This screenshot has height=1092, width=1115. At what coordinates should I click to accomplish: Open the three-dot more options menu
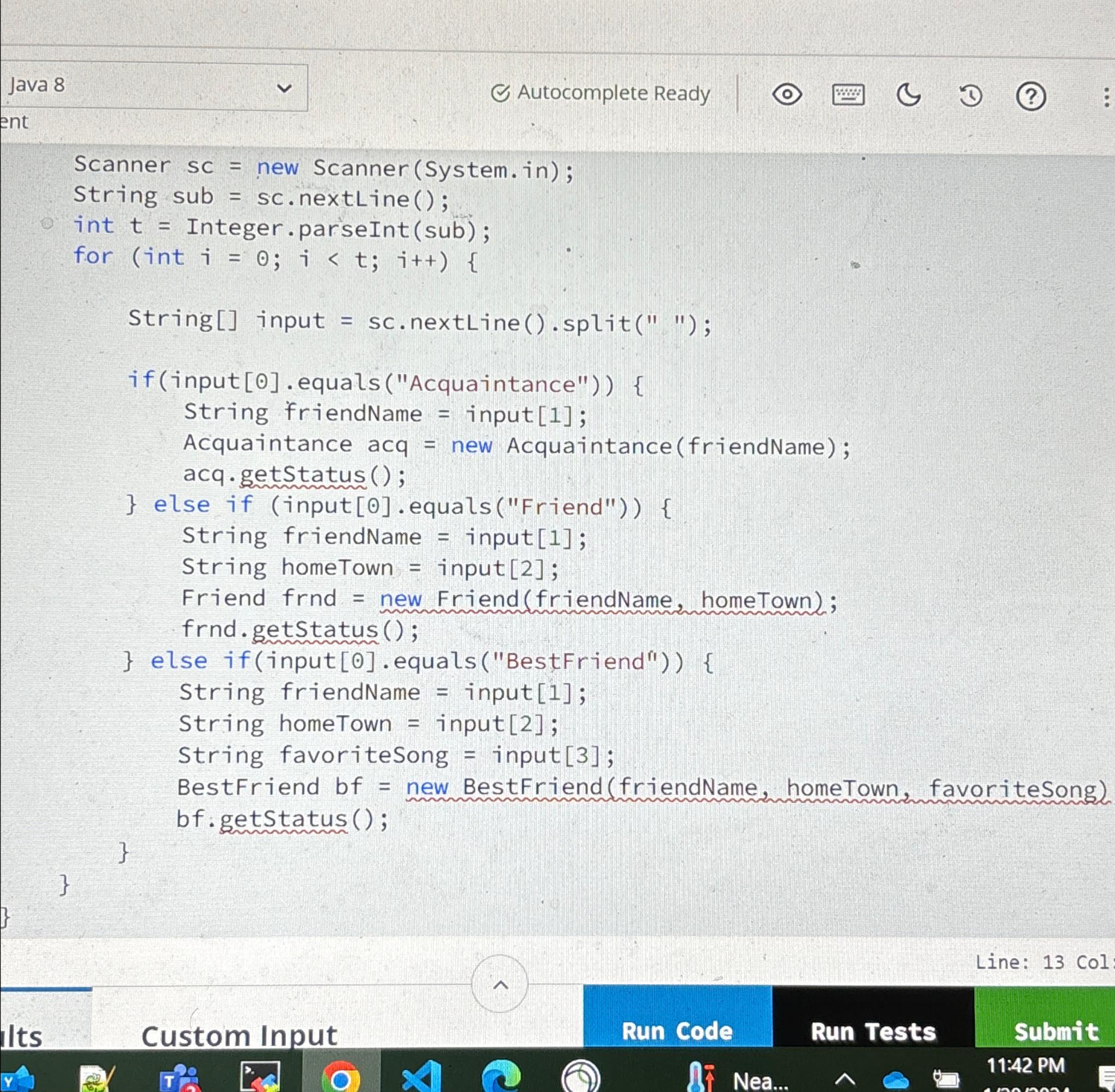click(x=1106, y=97)
